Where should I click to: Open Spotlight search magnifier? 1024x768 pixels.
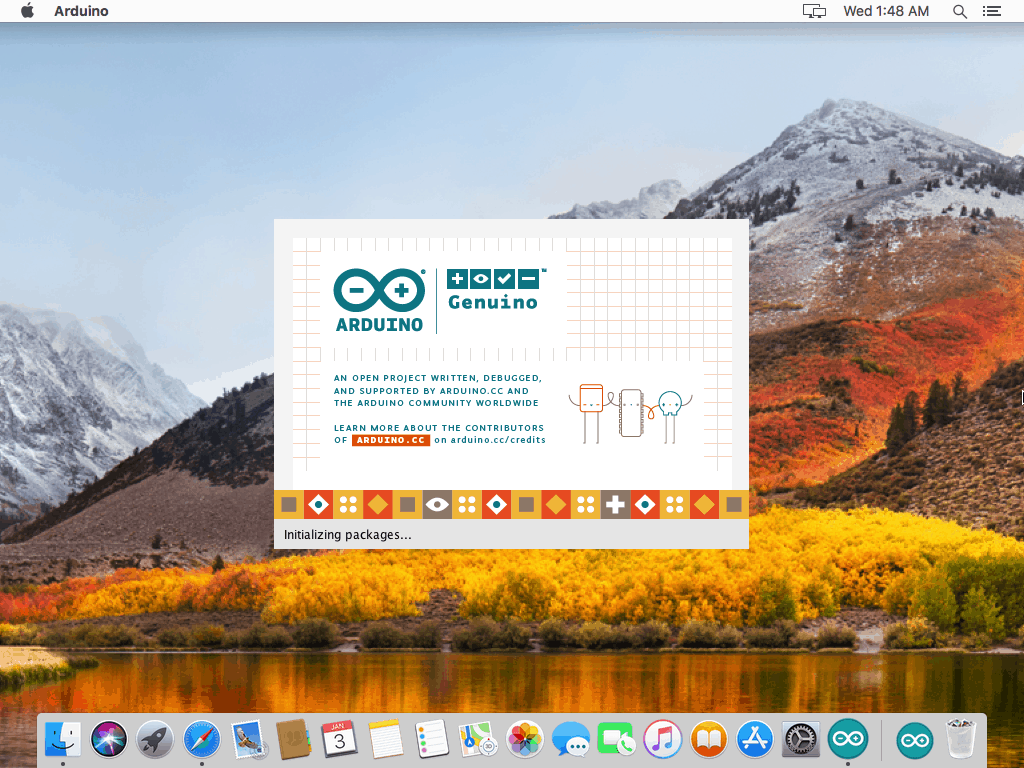point(959,11)
